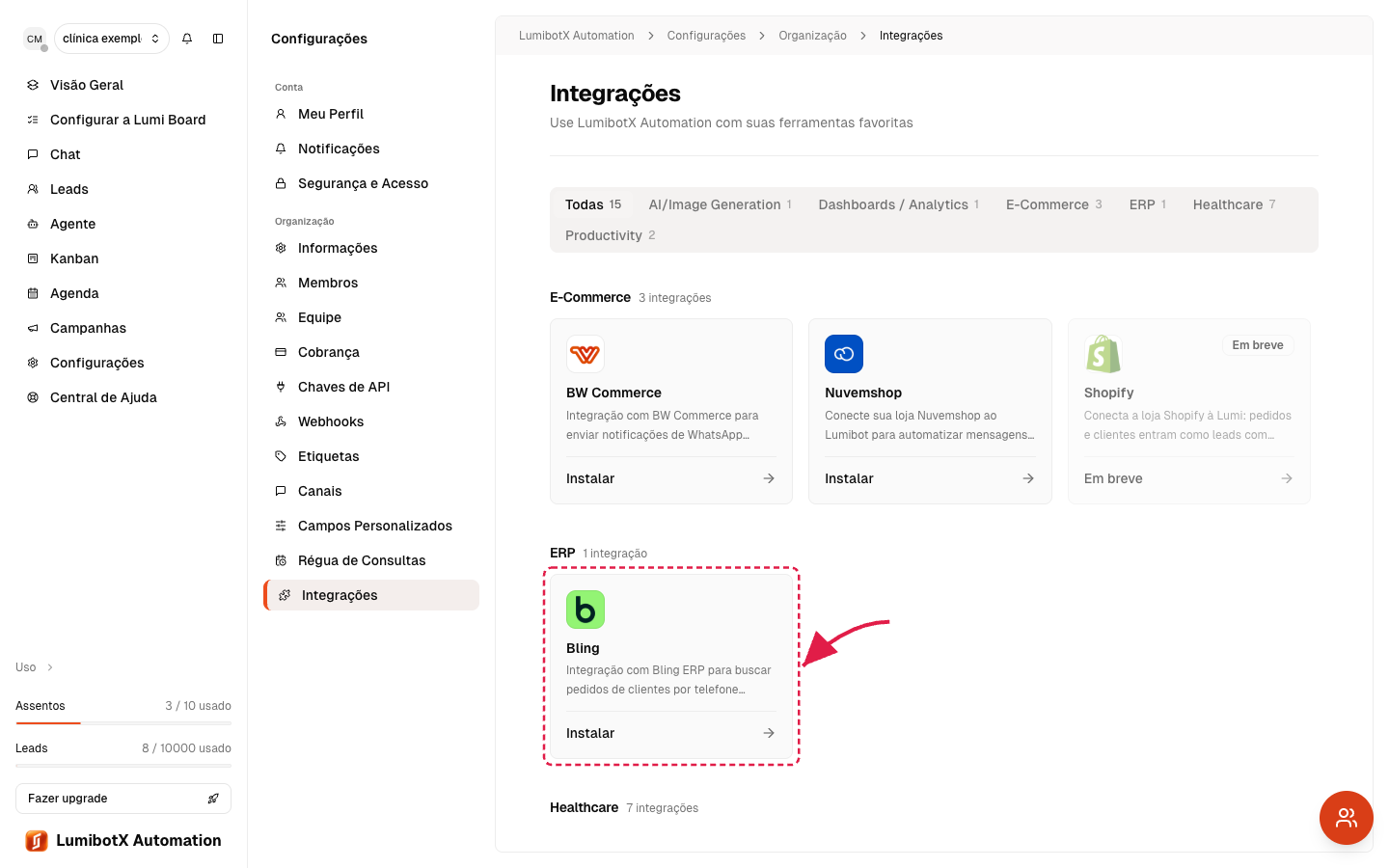
Task: Click Instalar on the BW Commerce card
Action: pos(590,478)
